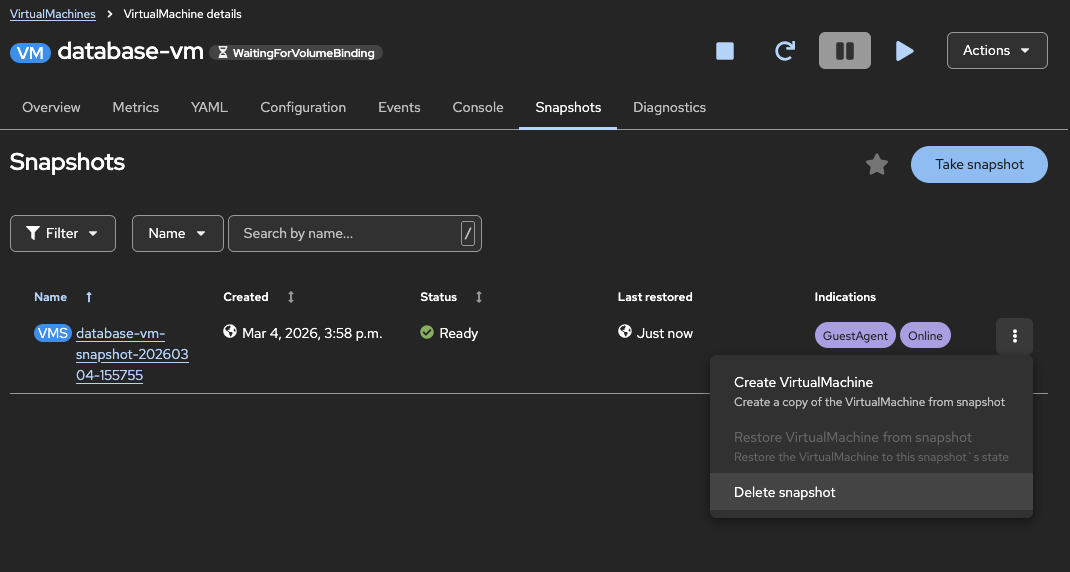The height and width of the screenshot is (572, 1070).
Task: Click the GuestAgent indication label
Action: coord(855,335)
